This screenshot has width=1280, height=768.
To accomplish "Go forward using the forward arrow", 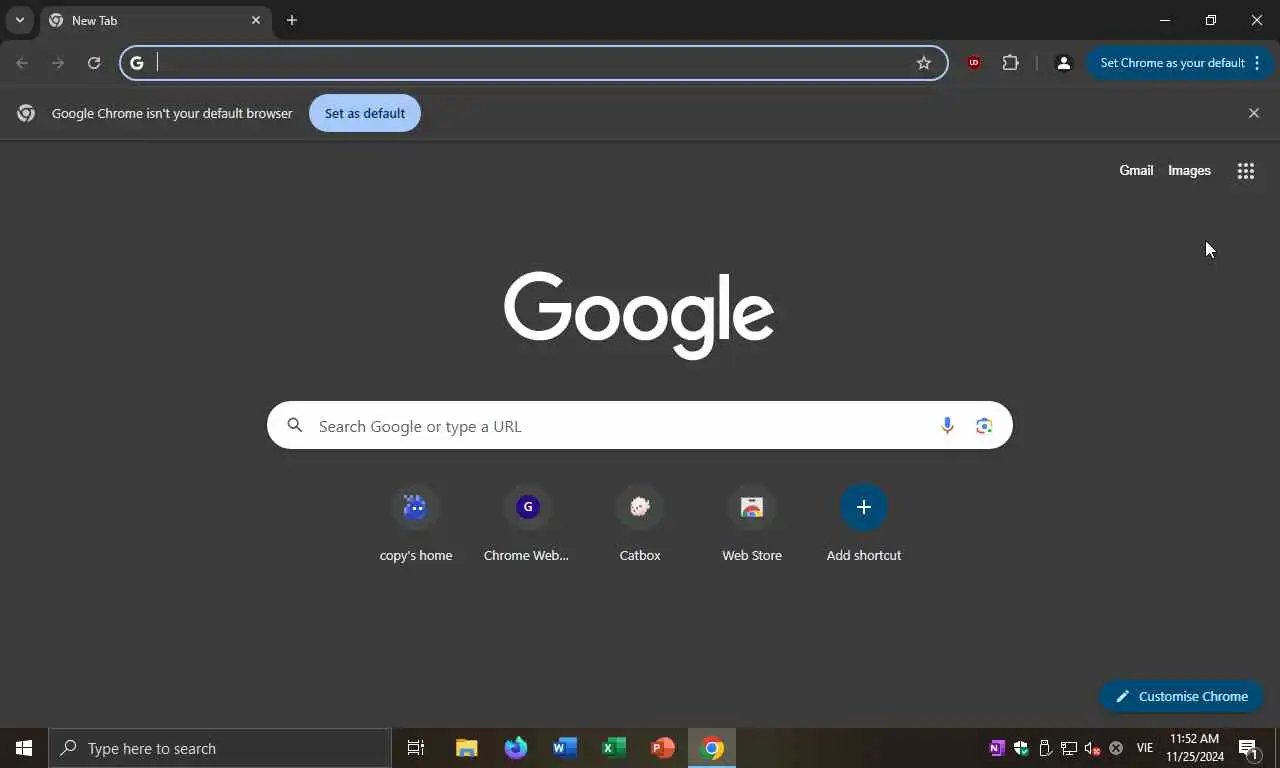I will pyautogui.click(x=58, y=63).
